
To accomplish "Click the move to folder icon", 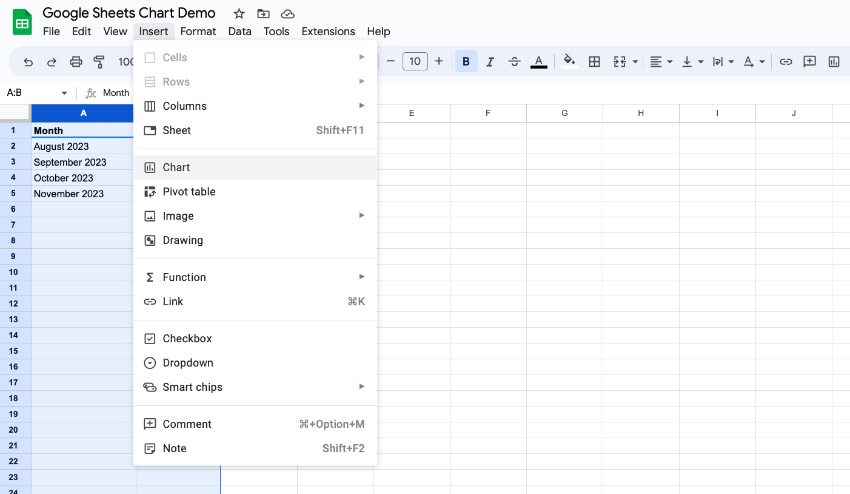I will coord(263,14).
